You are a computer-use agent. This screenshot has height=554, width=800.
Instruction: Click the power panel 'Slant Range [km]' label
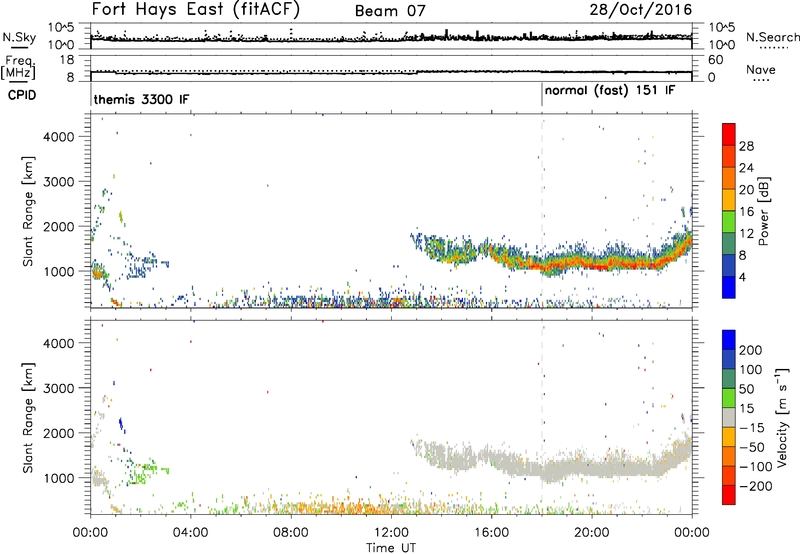[x=28, y=211]
